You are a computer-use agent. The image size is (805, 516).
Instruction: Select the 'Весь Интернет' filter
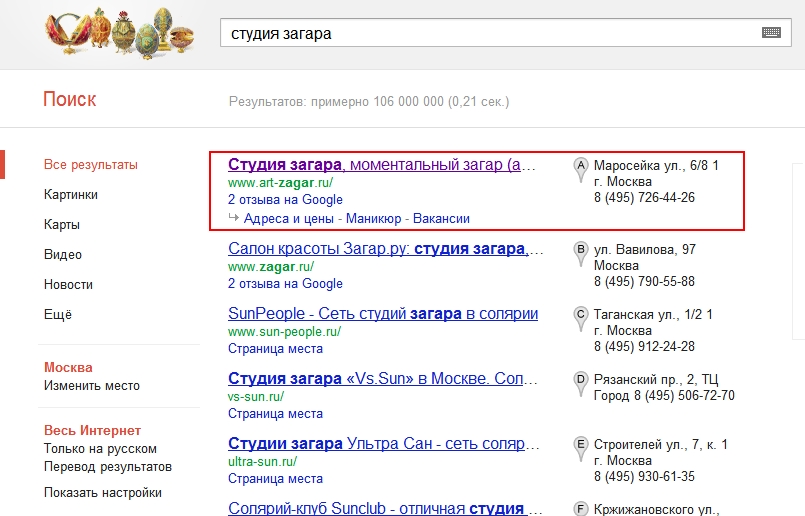(x=92, y=430)
